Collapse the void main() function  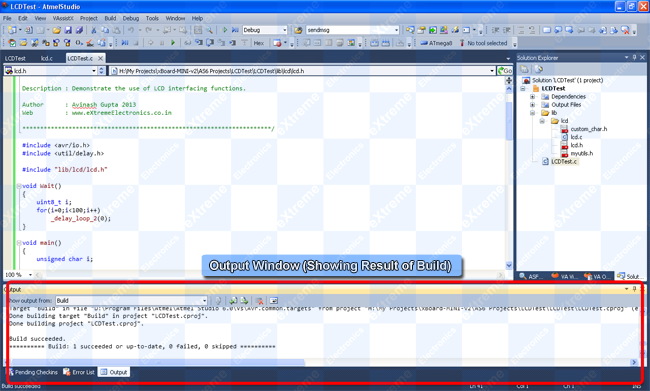click(19, 243)
